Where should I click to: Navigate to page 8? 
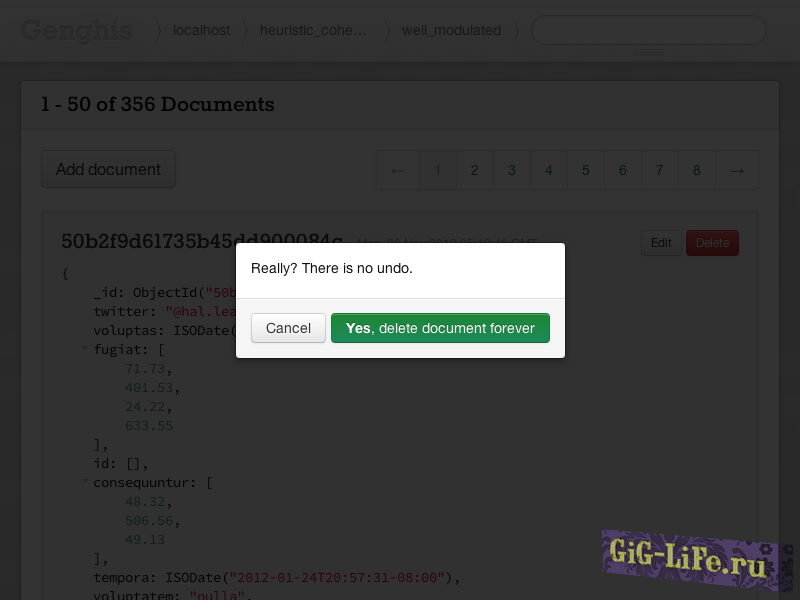[696, 170]
